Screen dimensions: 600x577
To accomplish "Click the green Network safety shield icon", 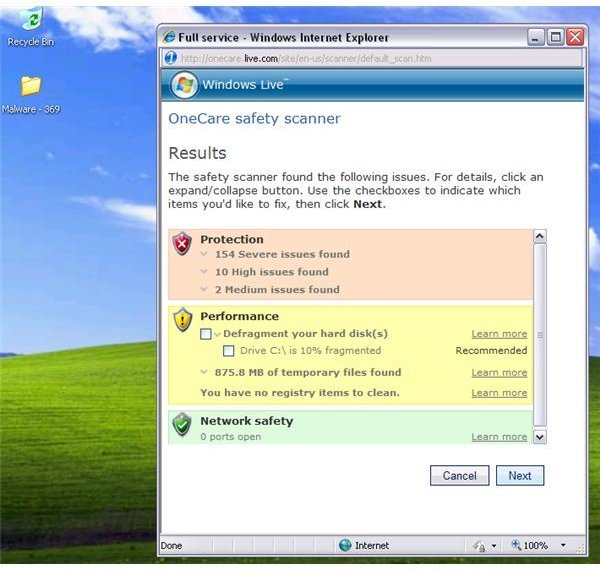I will [x=182, y=424].
